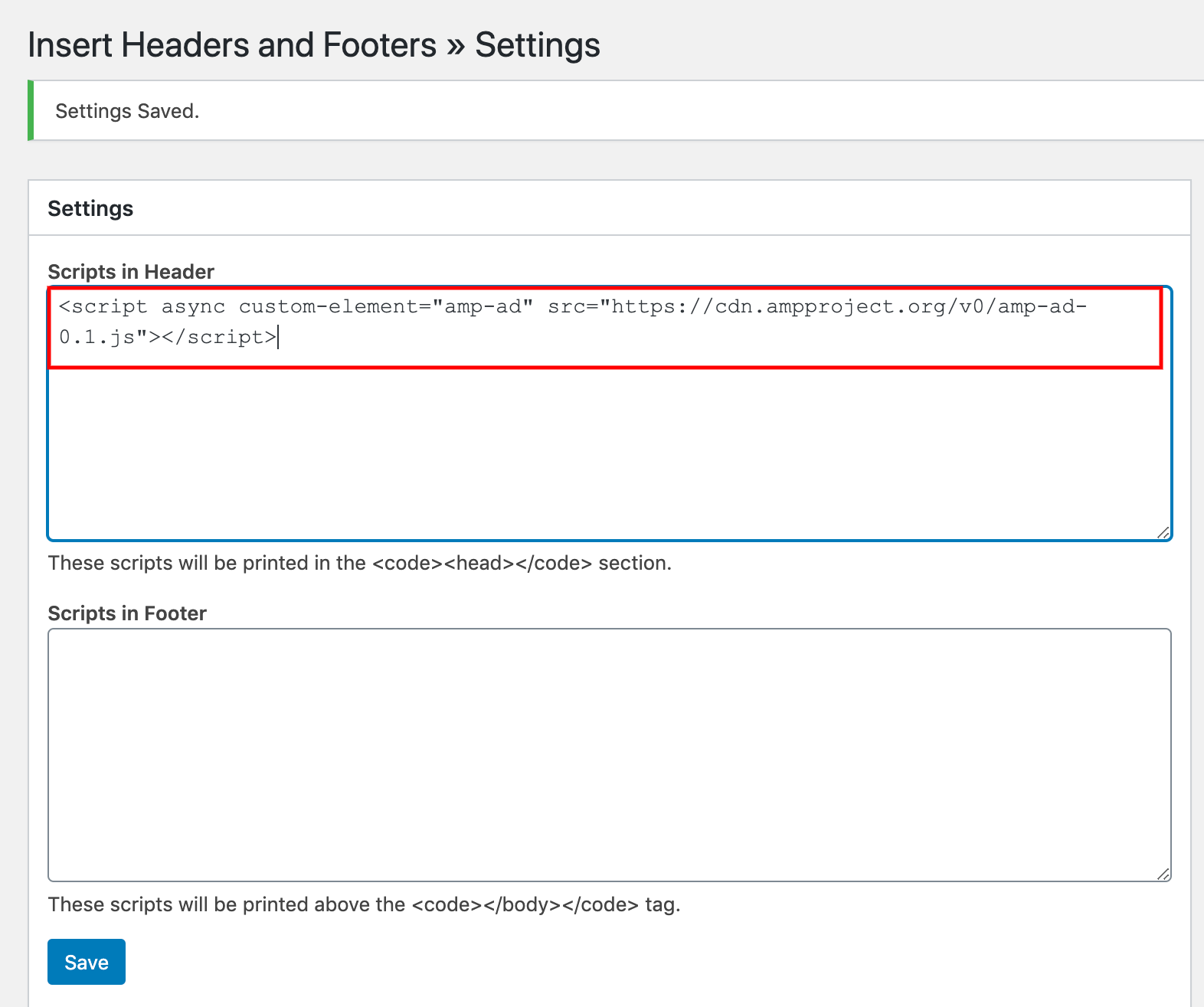
Task: Click the opening <script tag text
Action: (103, 307)
